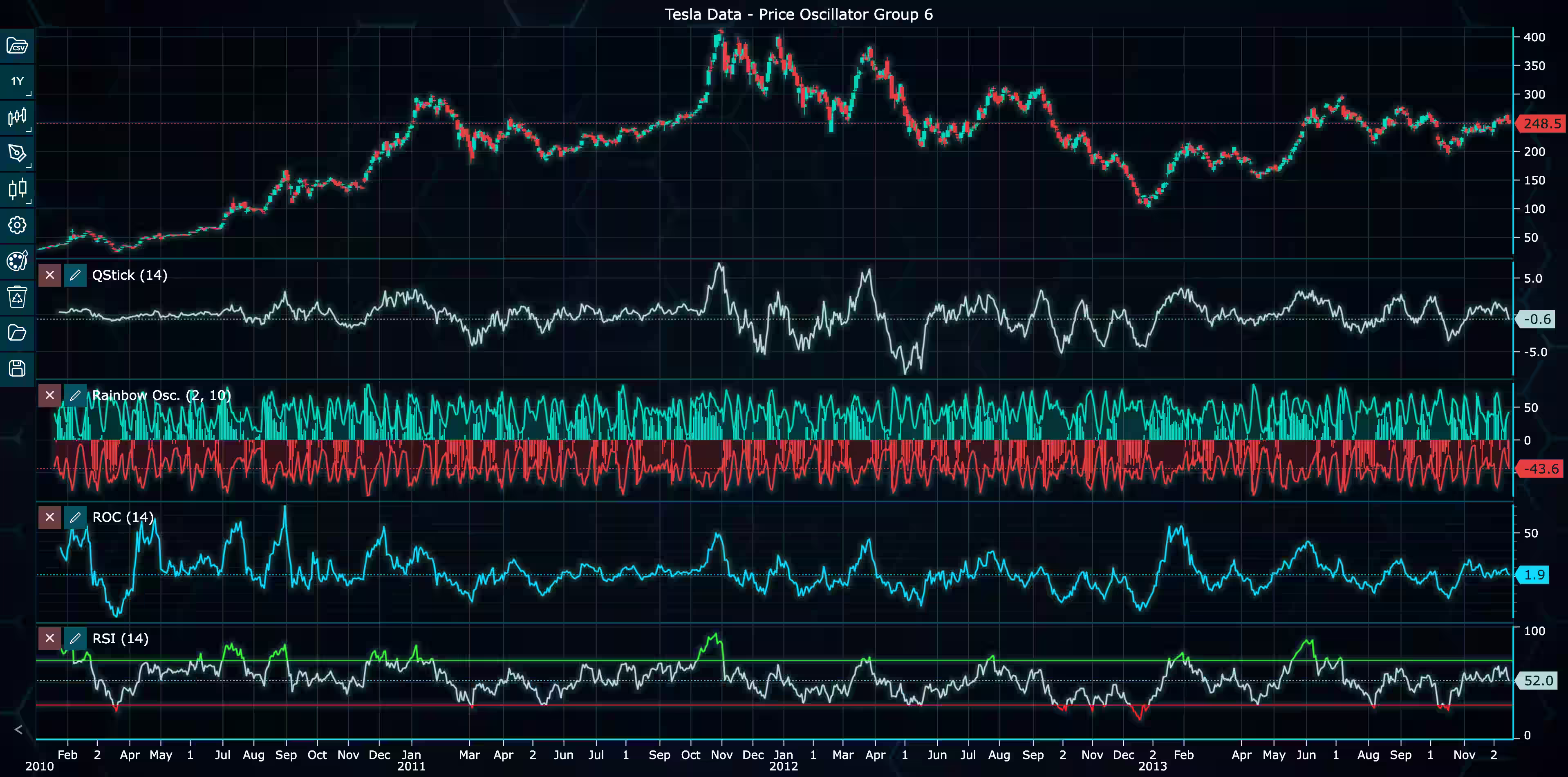
Task: Click the 2012 year label on time axis
Action: (x=784, y=767)
